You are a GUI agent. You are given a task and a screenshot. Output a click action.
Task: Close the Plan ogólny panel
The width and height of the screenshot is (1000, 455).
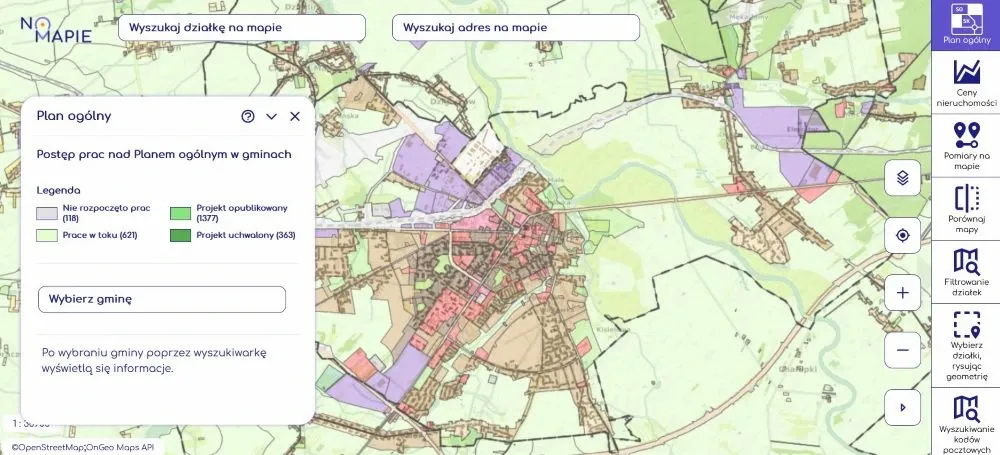[295, 116]
